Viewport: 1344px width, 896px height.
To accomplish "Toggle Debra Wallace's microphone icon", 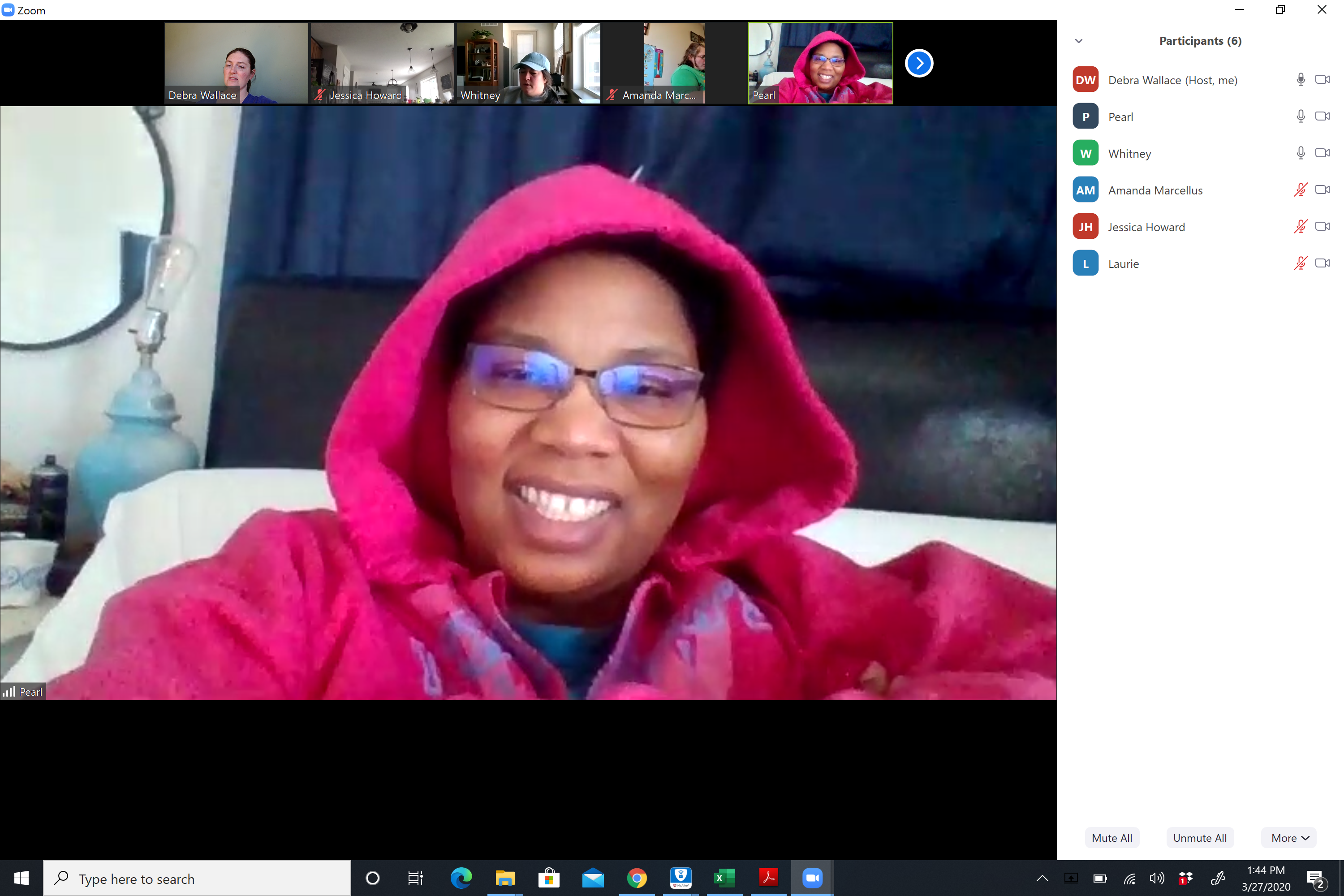I will 1301,80.
